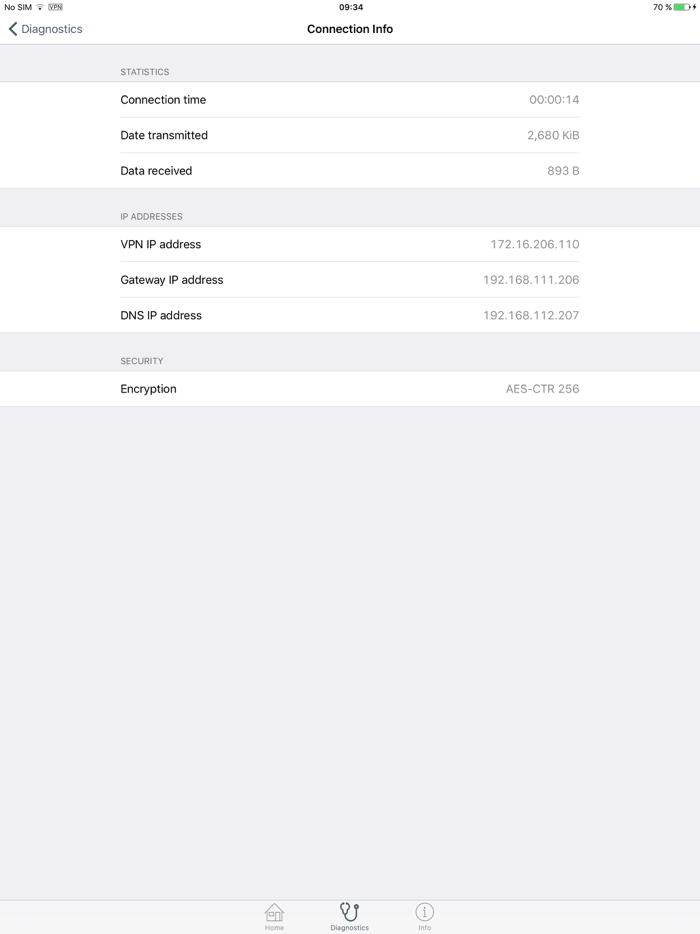Tap the Encryption row under Security
The width and height of the screenshot is (700, 934).
click(349, 389)
